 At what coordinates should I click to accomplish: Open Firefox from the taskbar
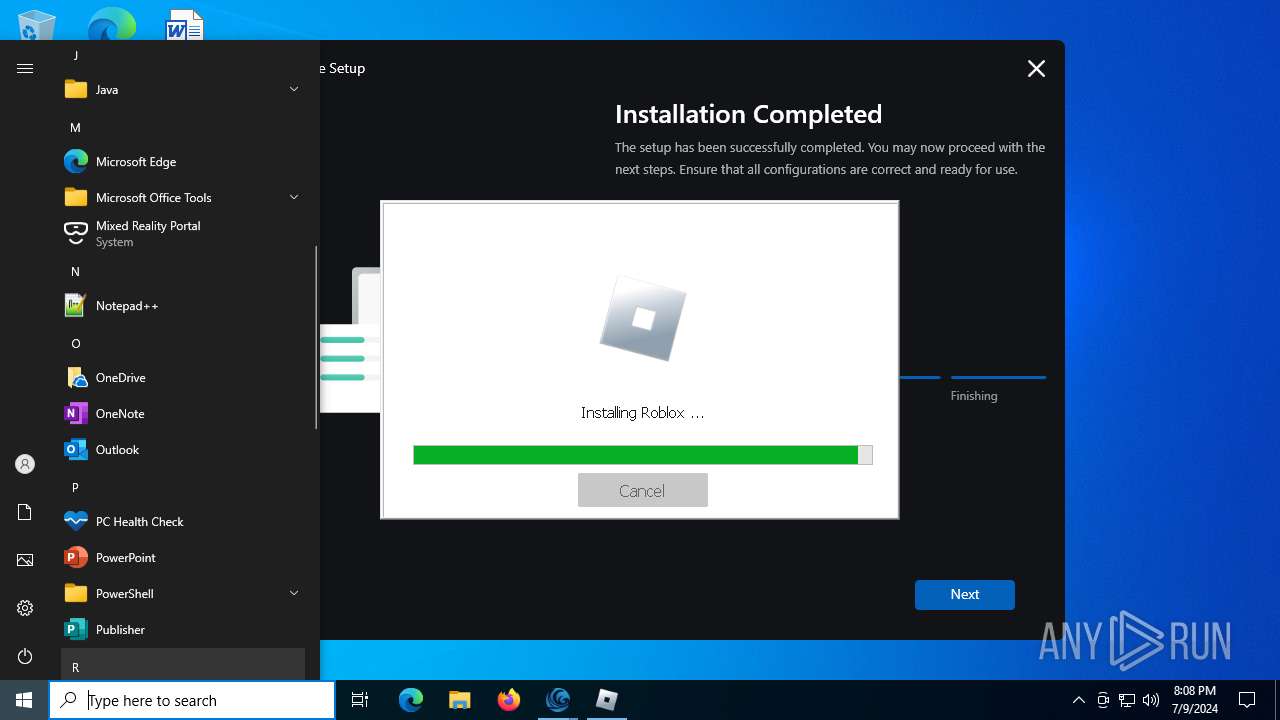(508, 700)
